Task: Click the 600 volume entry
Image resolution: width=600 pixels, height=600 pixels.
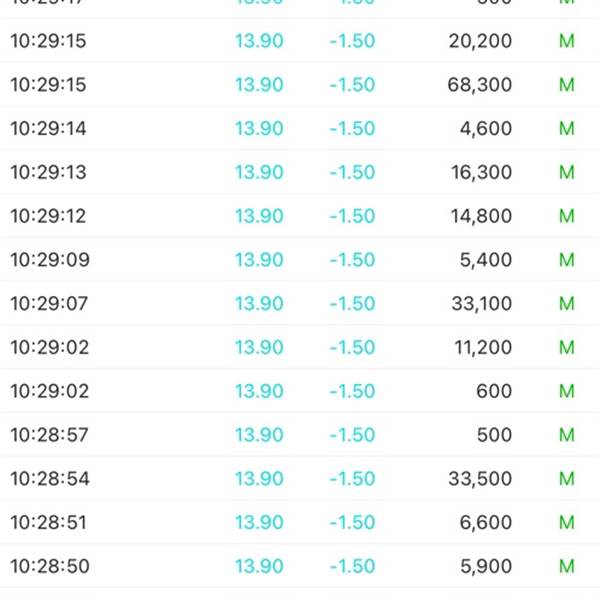Action: [494, 391]
